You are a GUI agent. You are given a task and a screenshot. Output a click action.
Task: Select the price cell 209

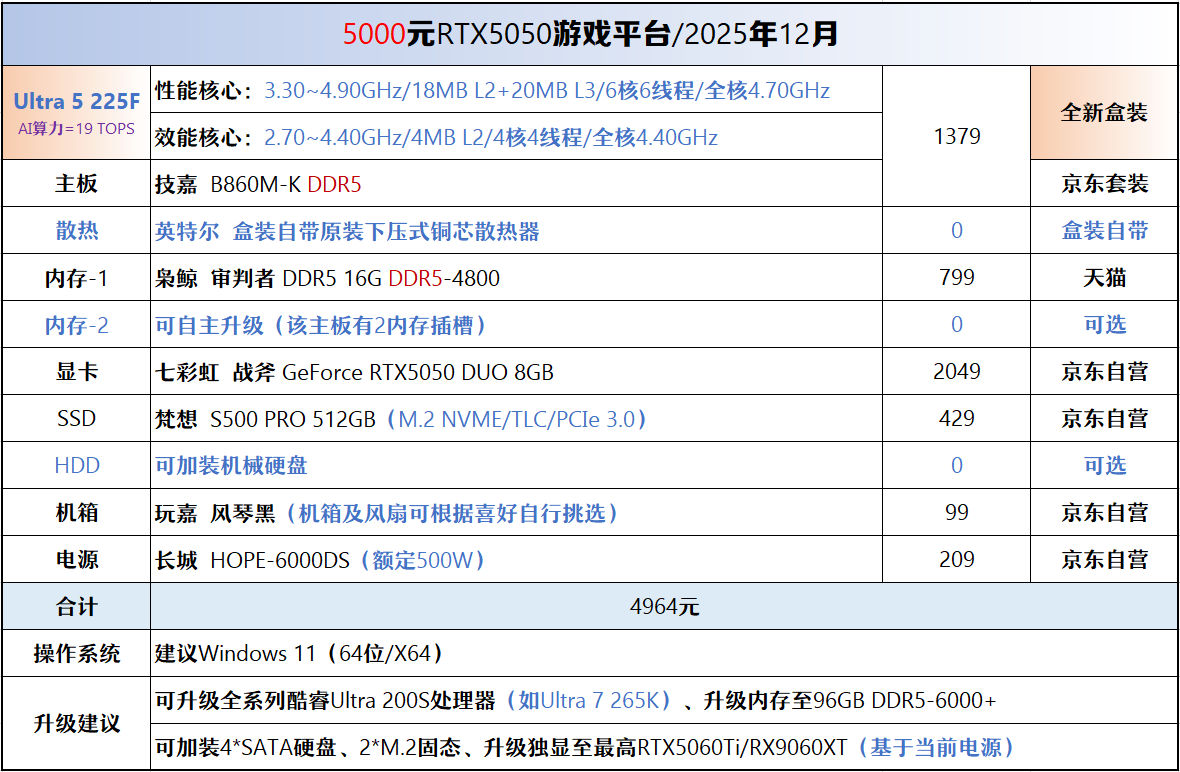(956, 559)
